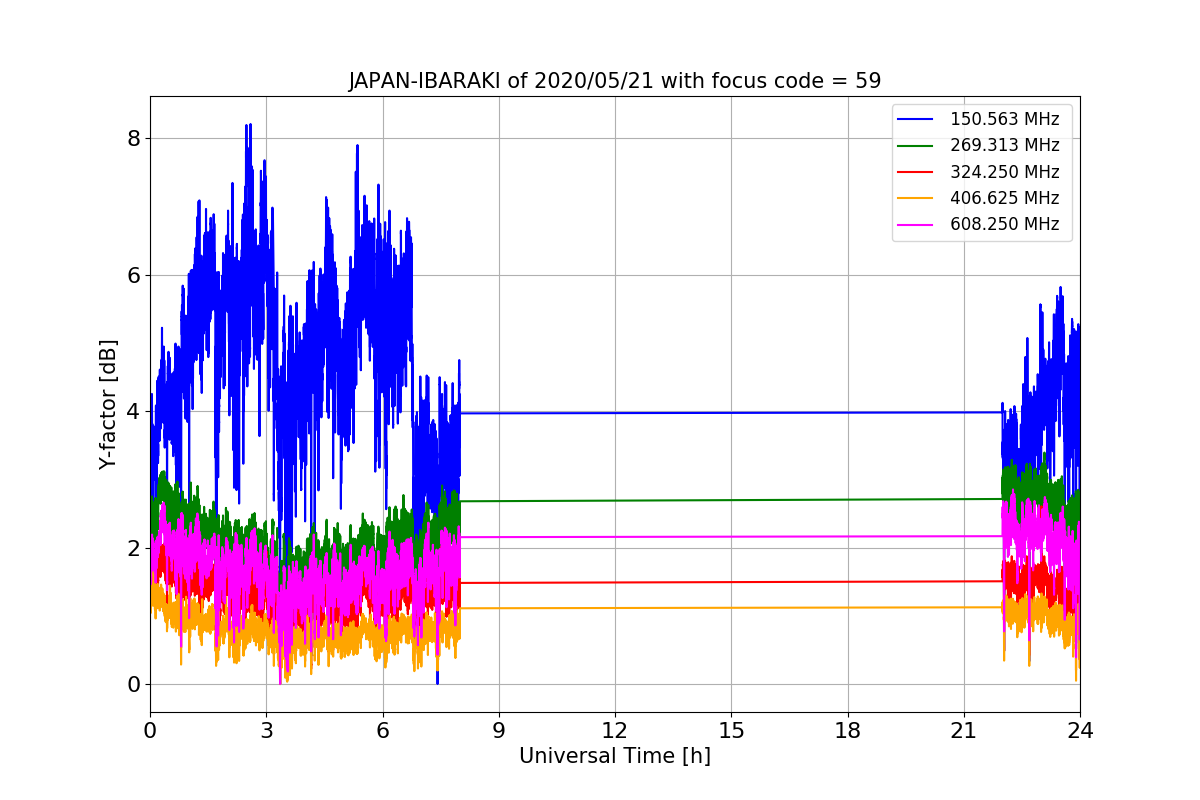Click the green legend line for 269.313 MHz
The width and height of the screenshot is (1200, 800).
[917, 146]
